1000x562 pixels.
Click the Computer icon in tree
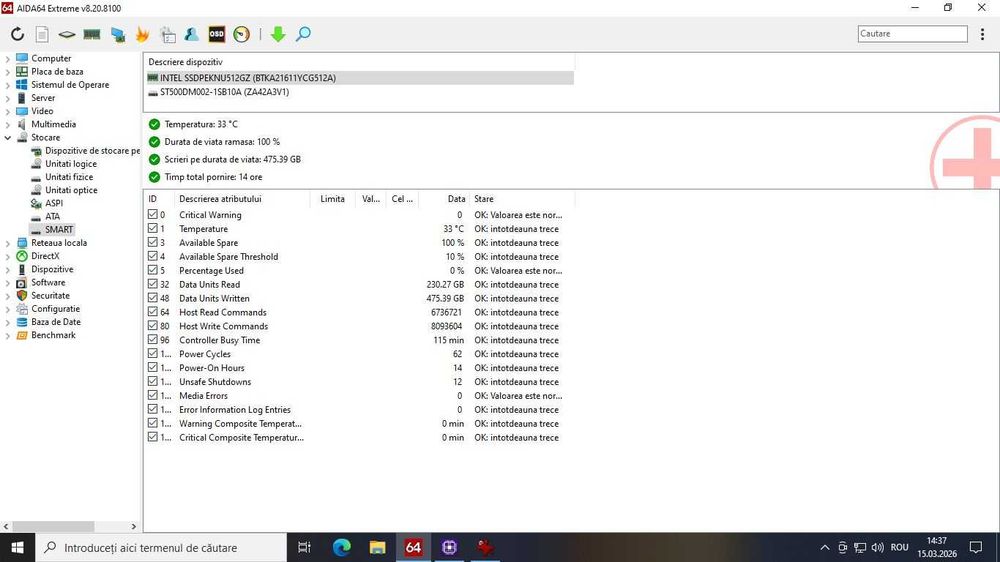[x=22, y=58]
